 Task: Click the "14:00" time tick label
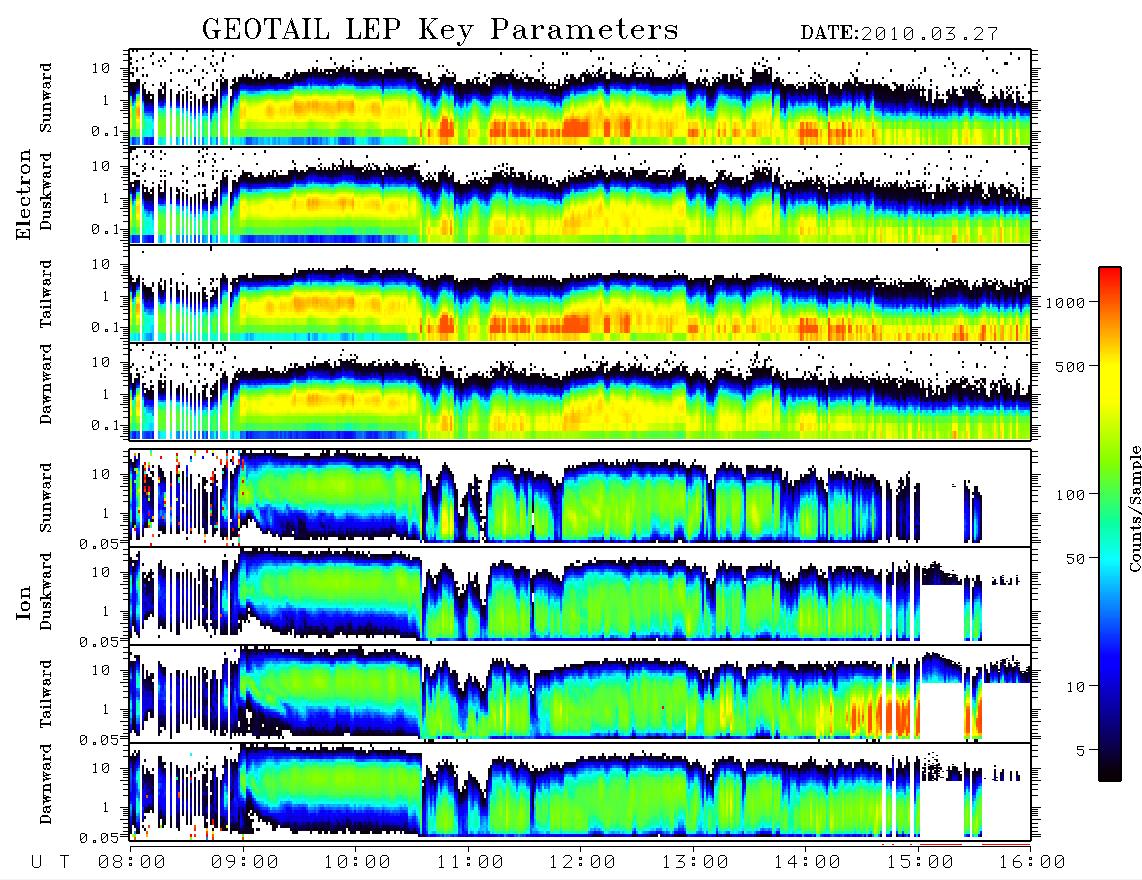807,863
